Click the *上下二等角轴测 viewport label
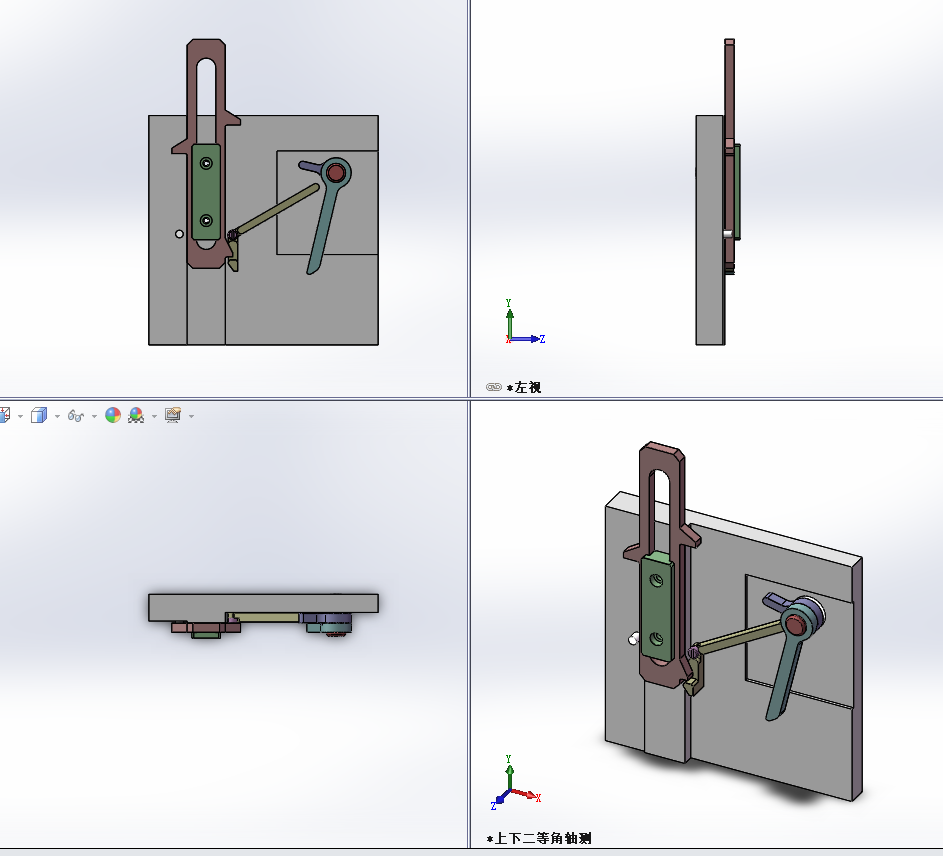 pos(539,838)
